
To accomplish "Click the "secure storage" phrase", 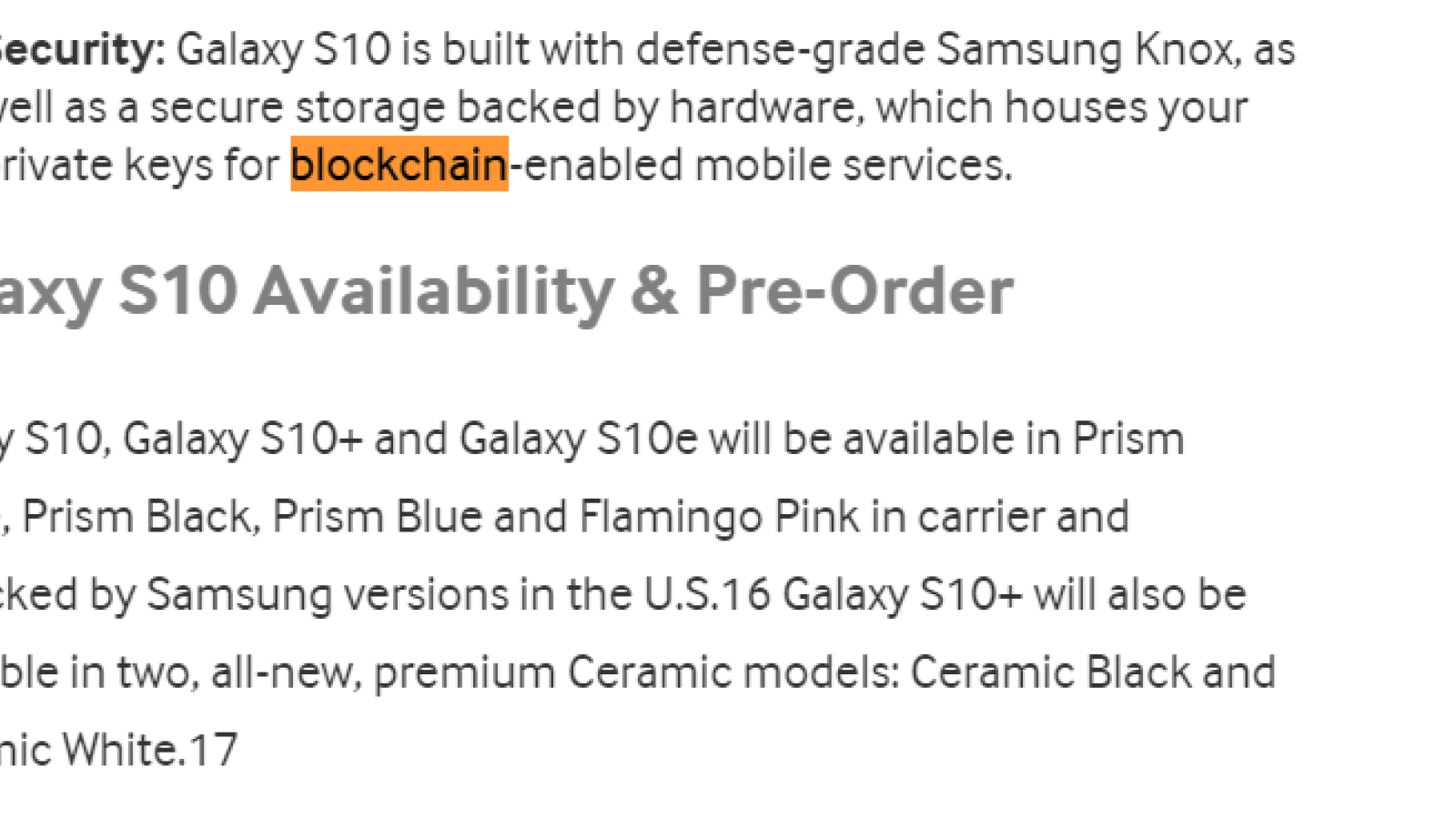I will pos(297,107).
